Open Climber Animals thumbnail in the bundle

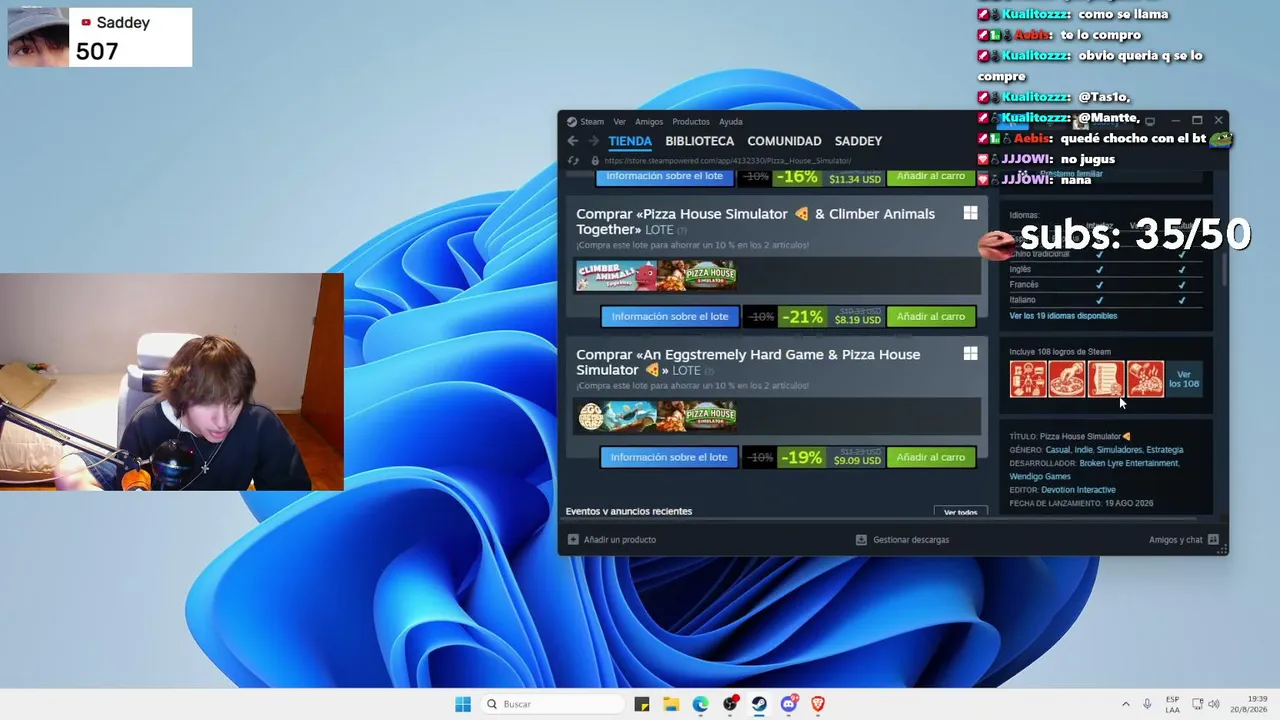616,275
